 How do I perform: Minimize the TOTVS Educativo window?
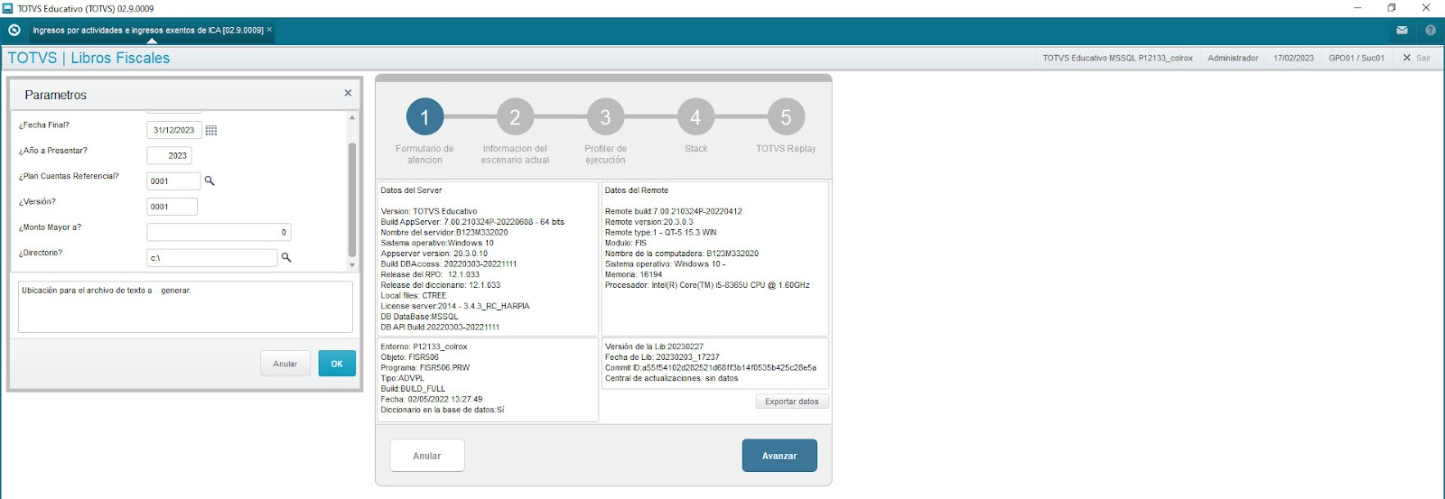[1356, 8]
